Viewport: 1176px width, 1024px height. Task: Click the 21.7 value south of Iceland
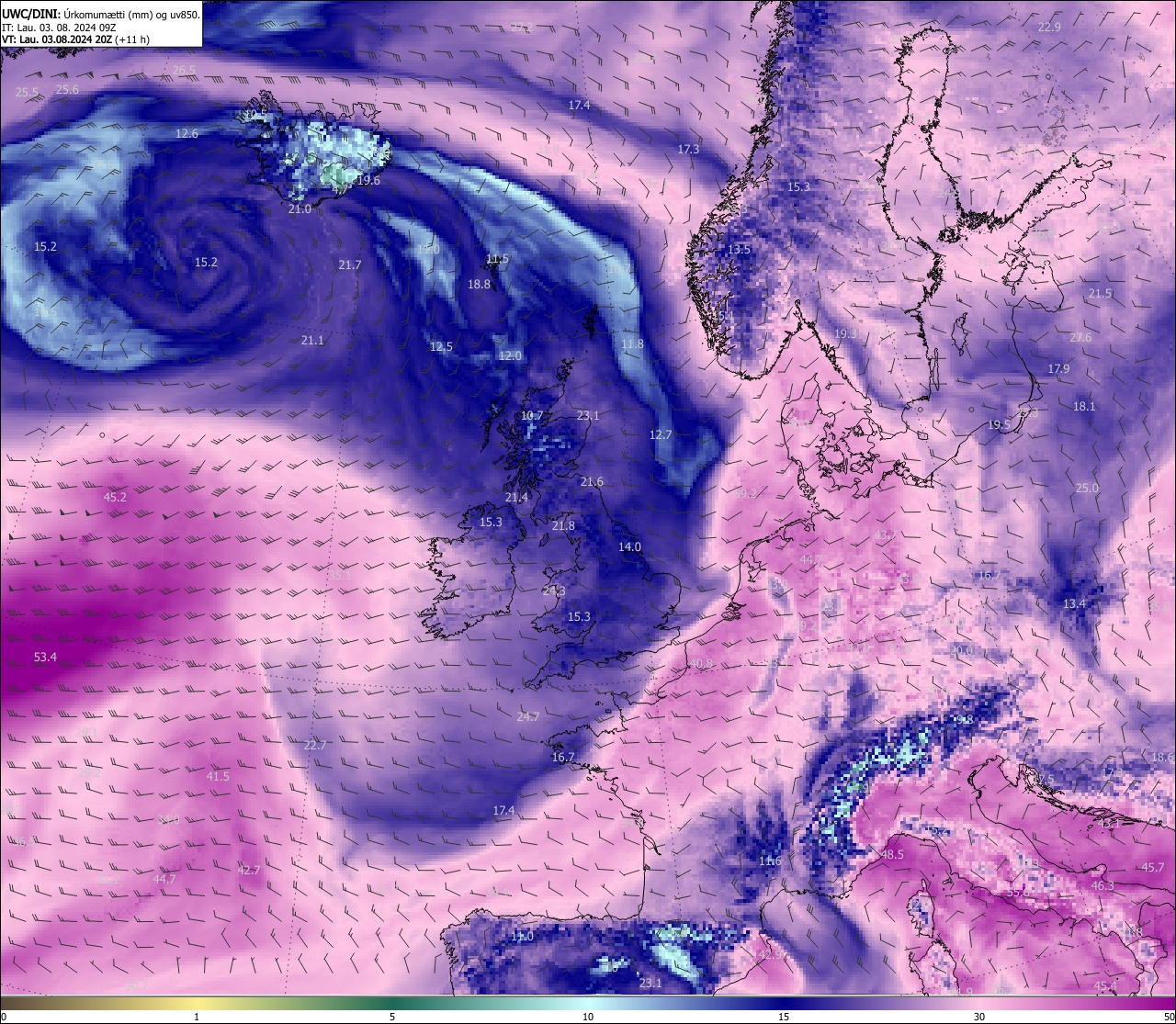click(349, 264)
